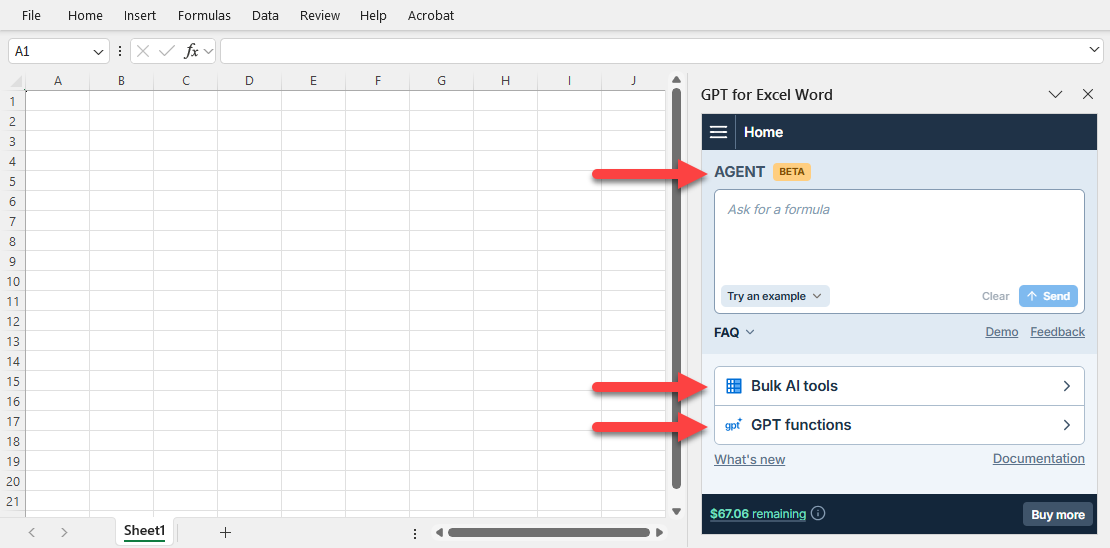Expand the FAQ section
1110x548 pixels.
click(x=735, y=331)
